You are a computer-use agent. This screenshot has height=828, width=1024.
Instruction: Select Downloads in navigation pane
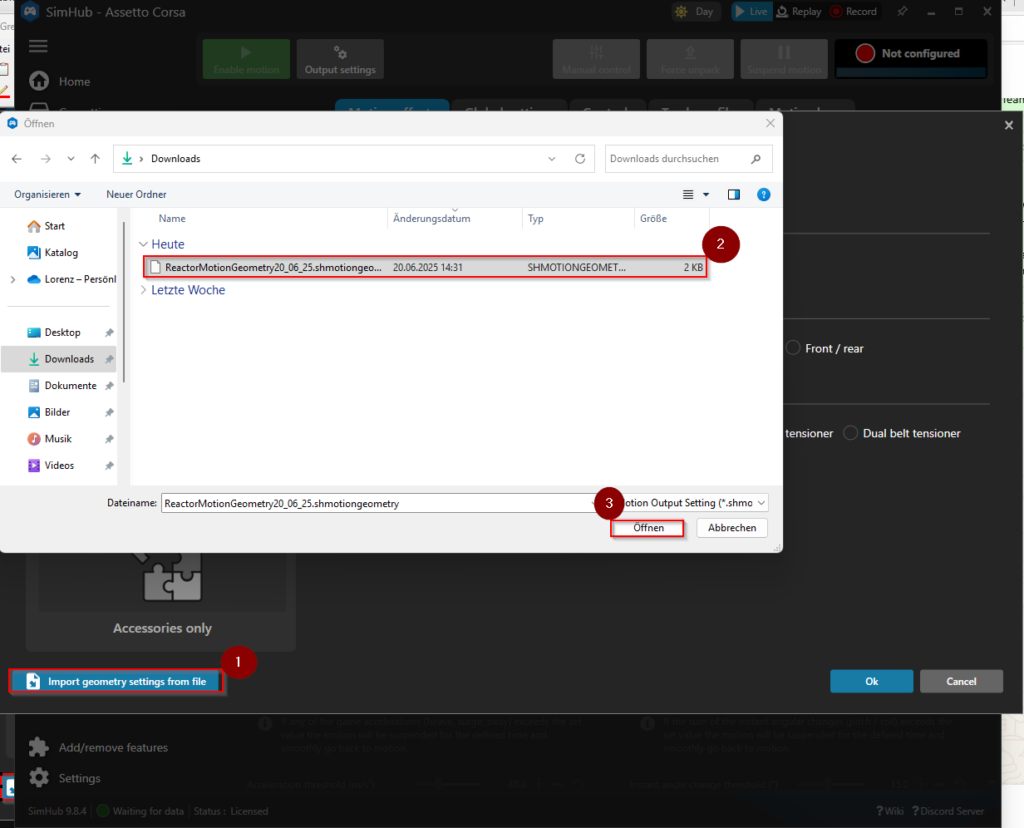60,359
